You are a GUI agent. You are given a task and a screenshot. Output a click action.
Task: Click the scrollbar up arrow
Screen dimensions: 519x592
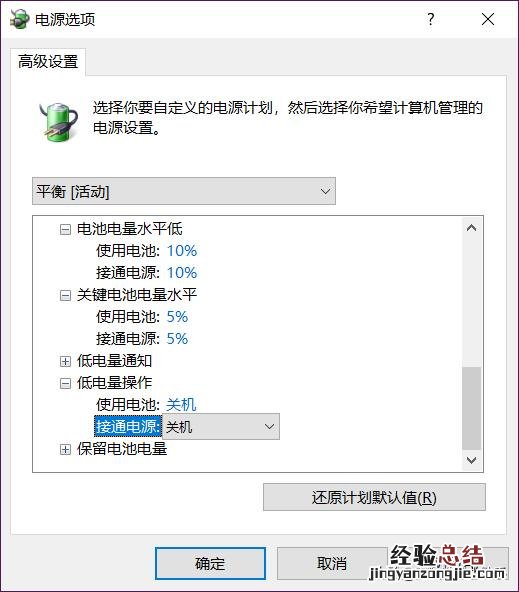(471, 228)
